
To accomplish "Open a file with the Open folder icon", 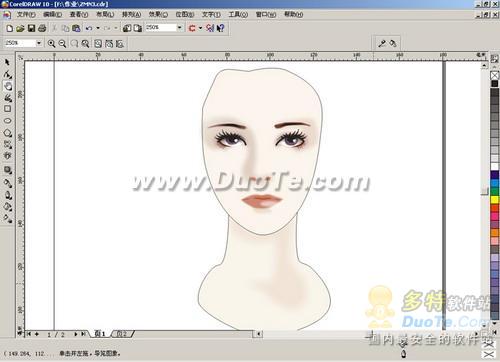I will tap(20, 28).
